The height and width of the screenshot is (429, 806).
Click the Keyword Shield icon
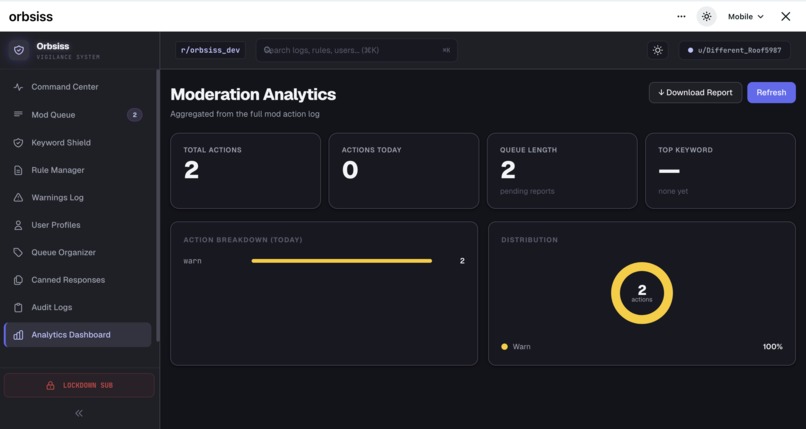[x=18, y=142]
